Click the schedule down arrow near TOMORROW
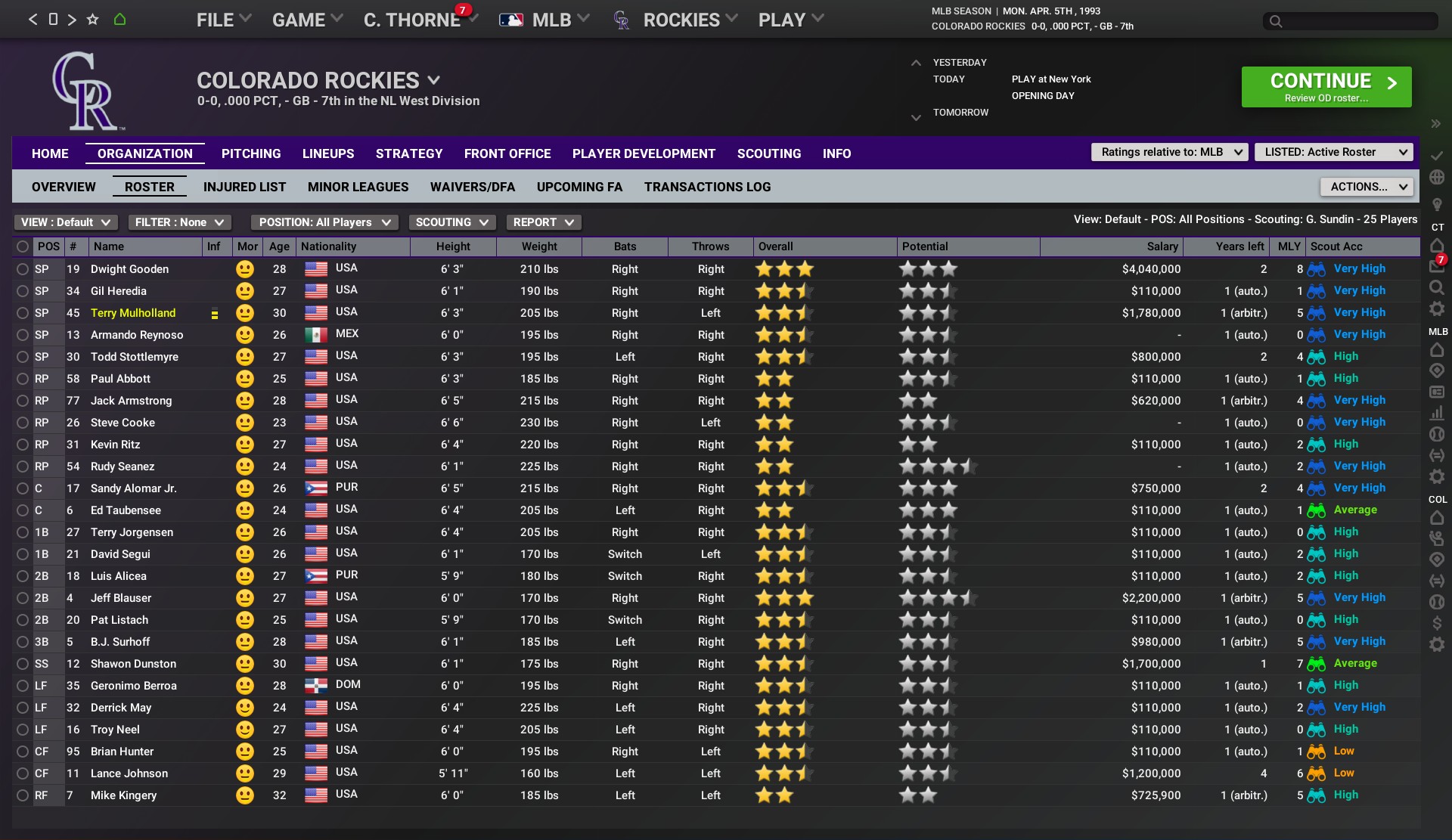The image size is (1452, 840). [x=916, y=117]
